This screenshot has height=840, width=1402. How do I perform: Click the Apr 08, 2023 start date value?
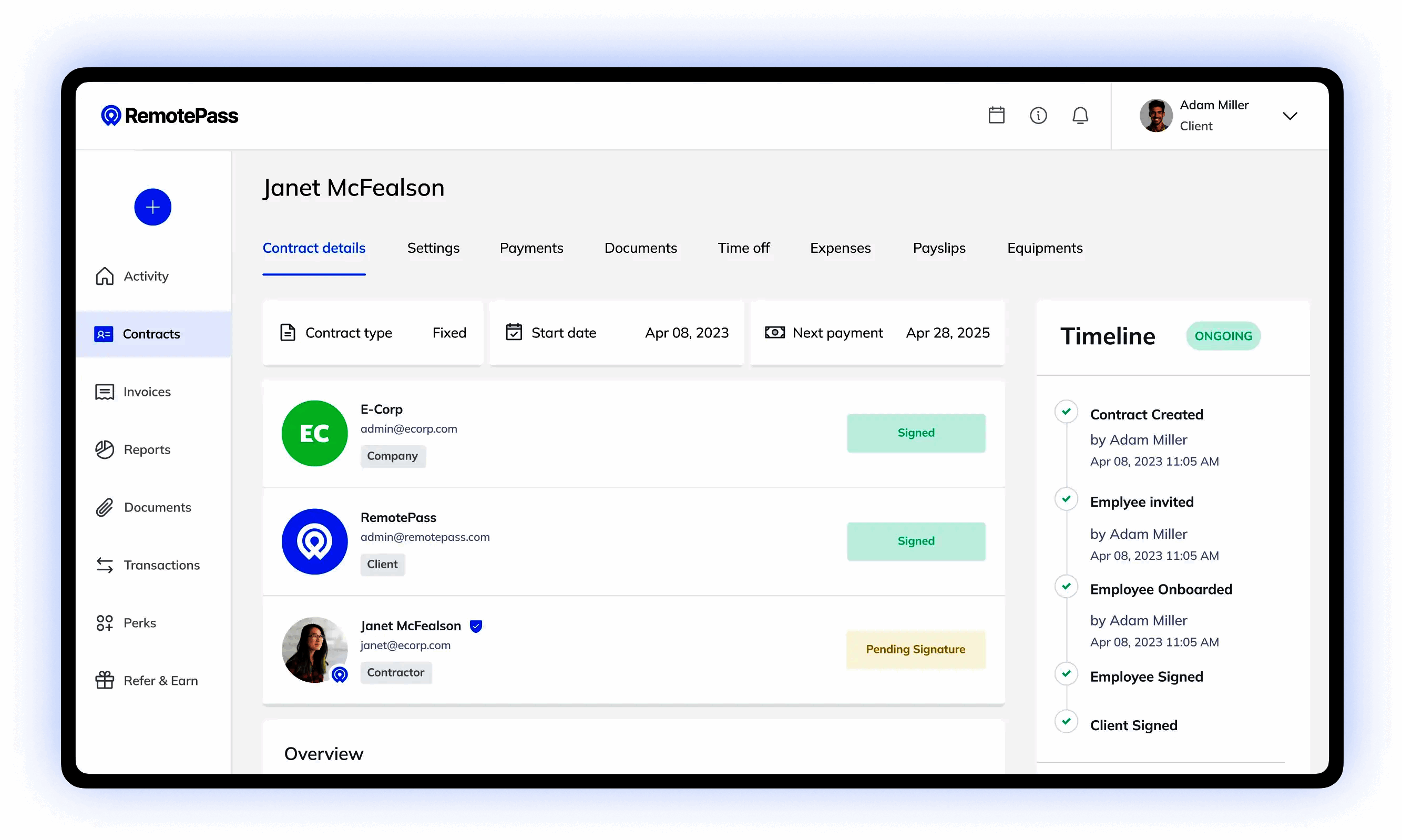coord(687,333)
